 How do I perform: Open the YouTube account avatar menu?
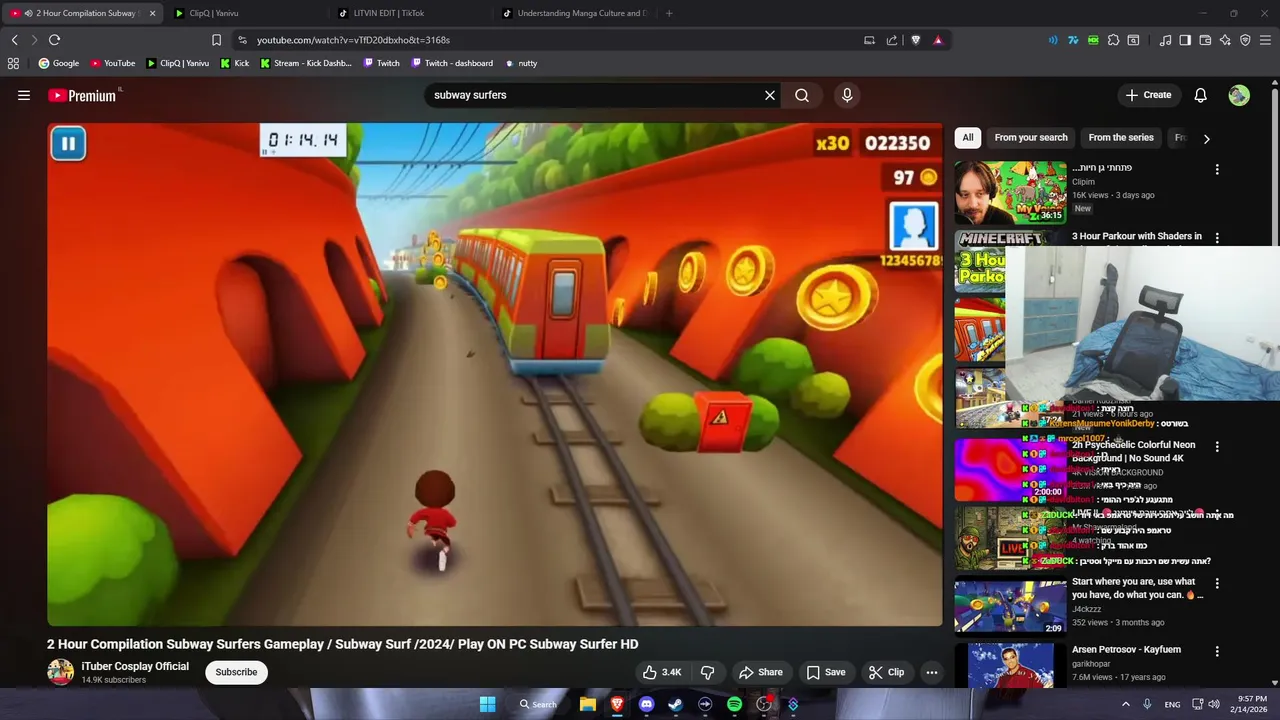pyautogui.click(x=1239, y=95)
